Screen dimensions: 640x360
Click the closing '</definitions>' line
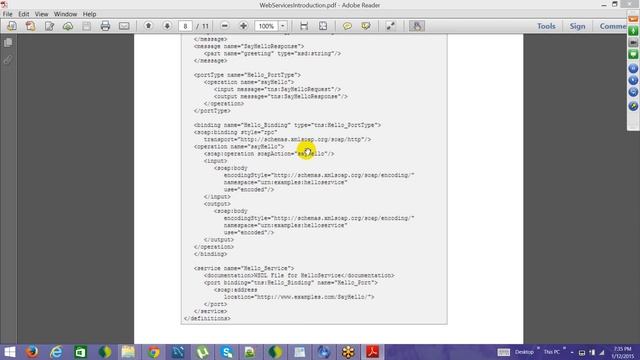click(x=207, y=318)
